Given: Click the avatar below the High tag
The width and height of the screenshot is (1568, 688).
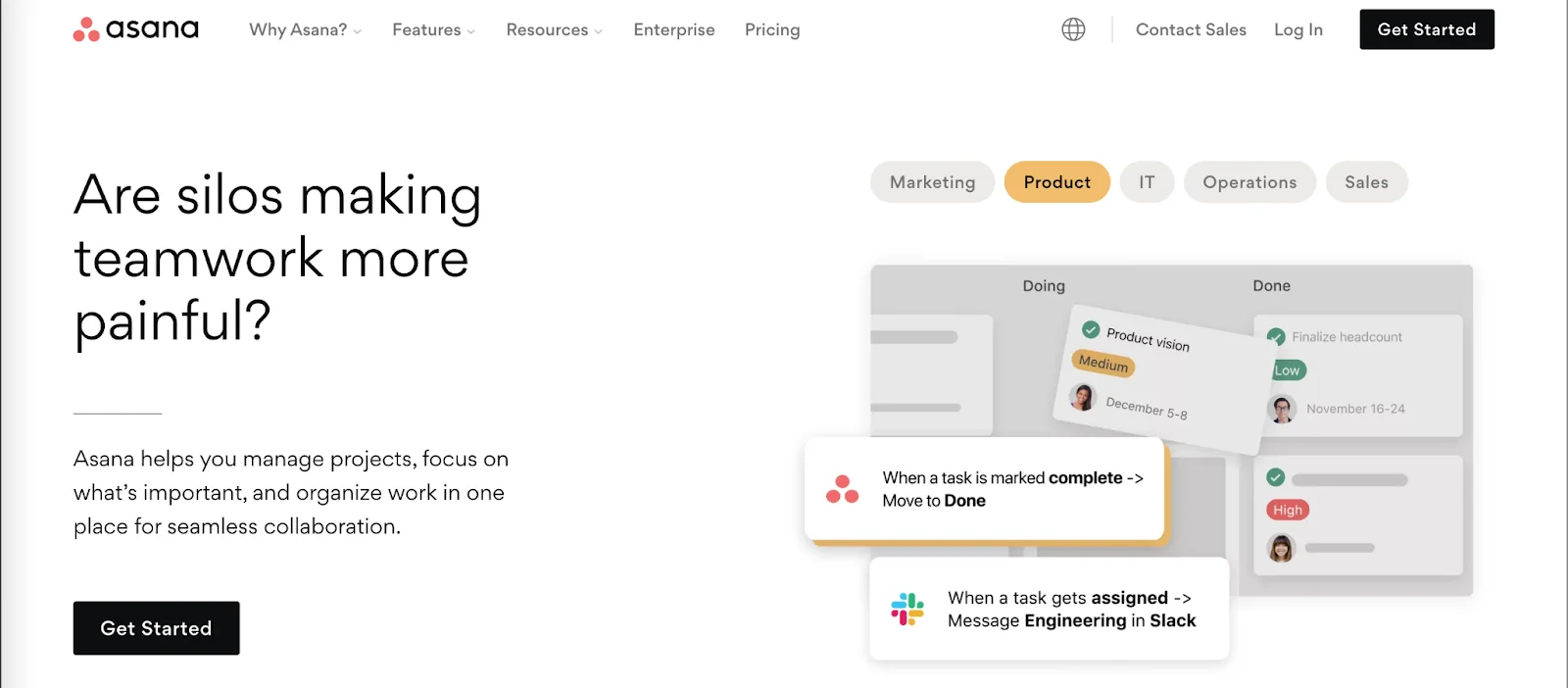Looking at the screenshot, I should pyautogui.click(x=1281, y=548).
